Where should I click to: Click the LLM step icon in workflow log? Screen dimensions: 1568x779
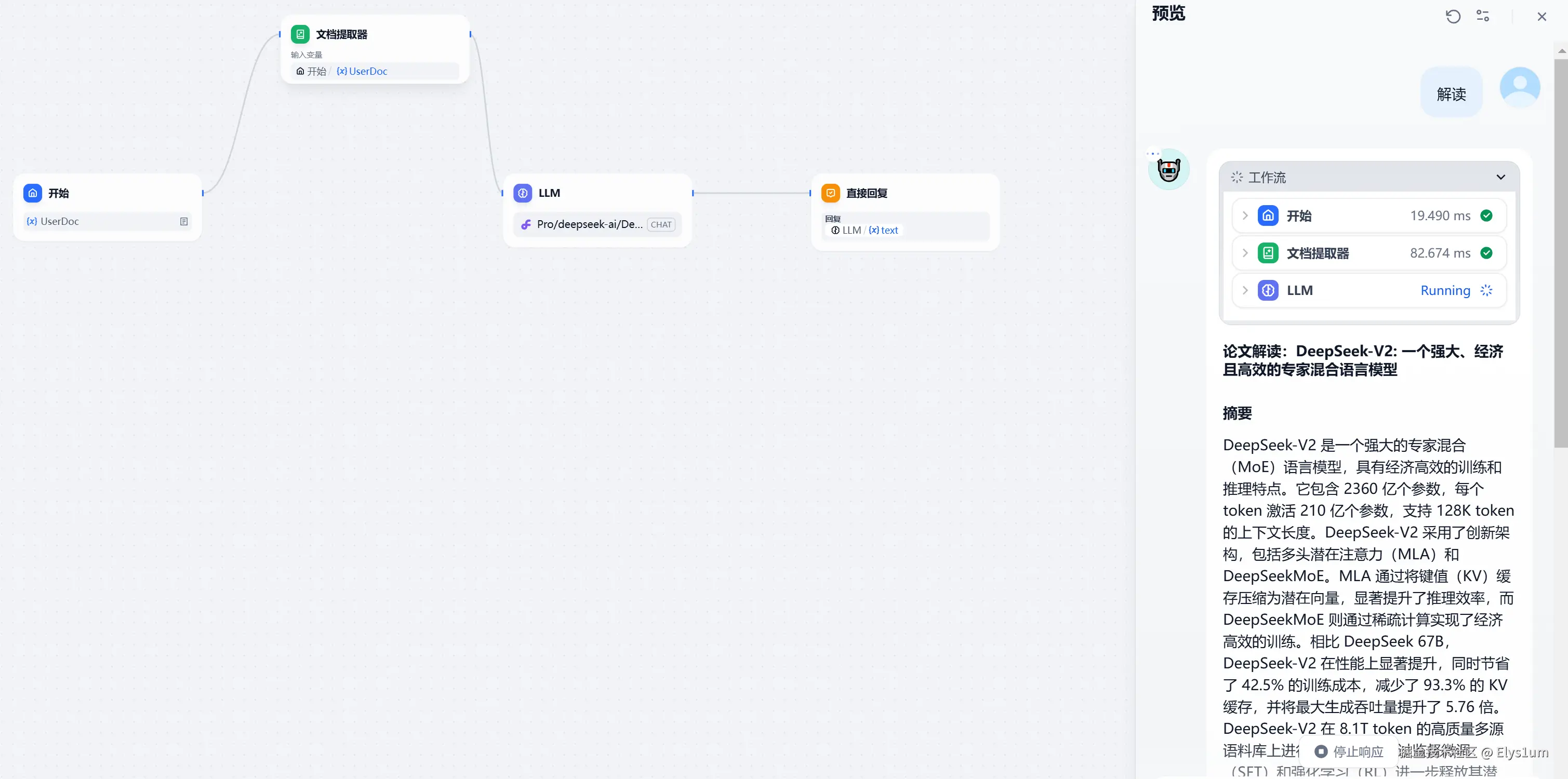click(1268, 290)
